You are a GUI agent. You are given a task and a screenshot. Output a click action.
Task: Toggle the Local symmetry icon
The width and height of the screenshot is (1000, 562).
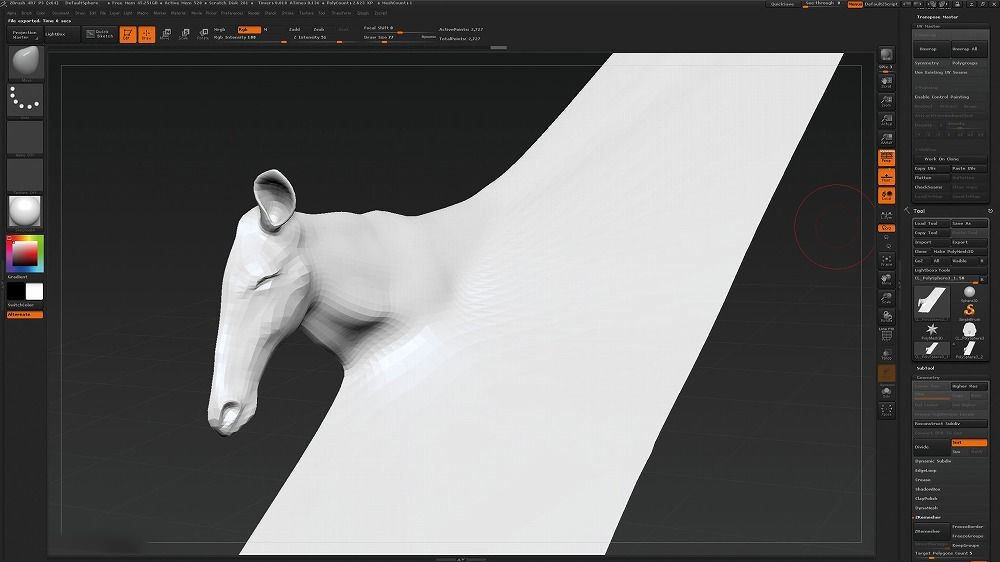click(886, 196)
